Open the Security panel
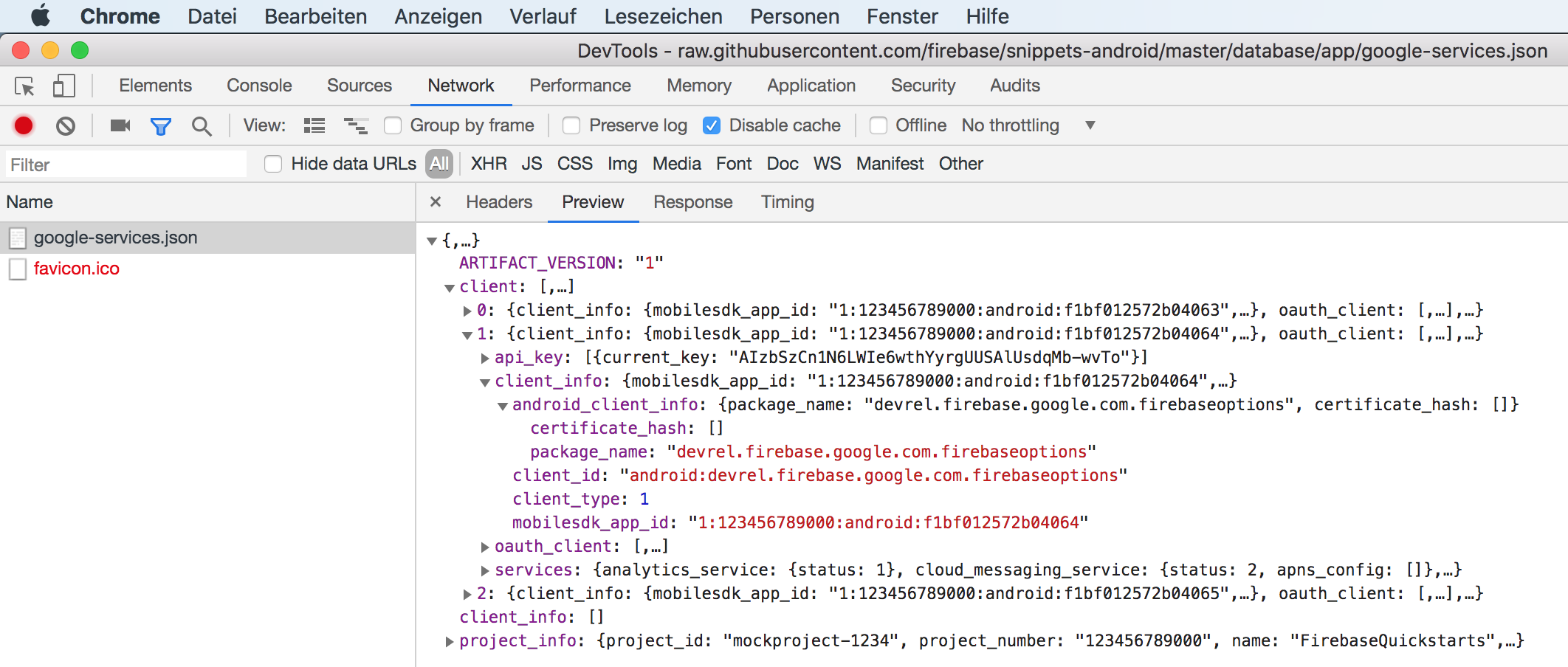The width and height of the screenshot is (1568, 667). pyautogui.click(x=923, y=86)
